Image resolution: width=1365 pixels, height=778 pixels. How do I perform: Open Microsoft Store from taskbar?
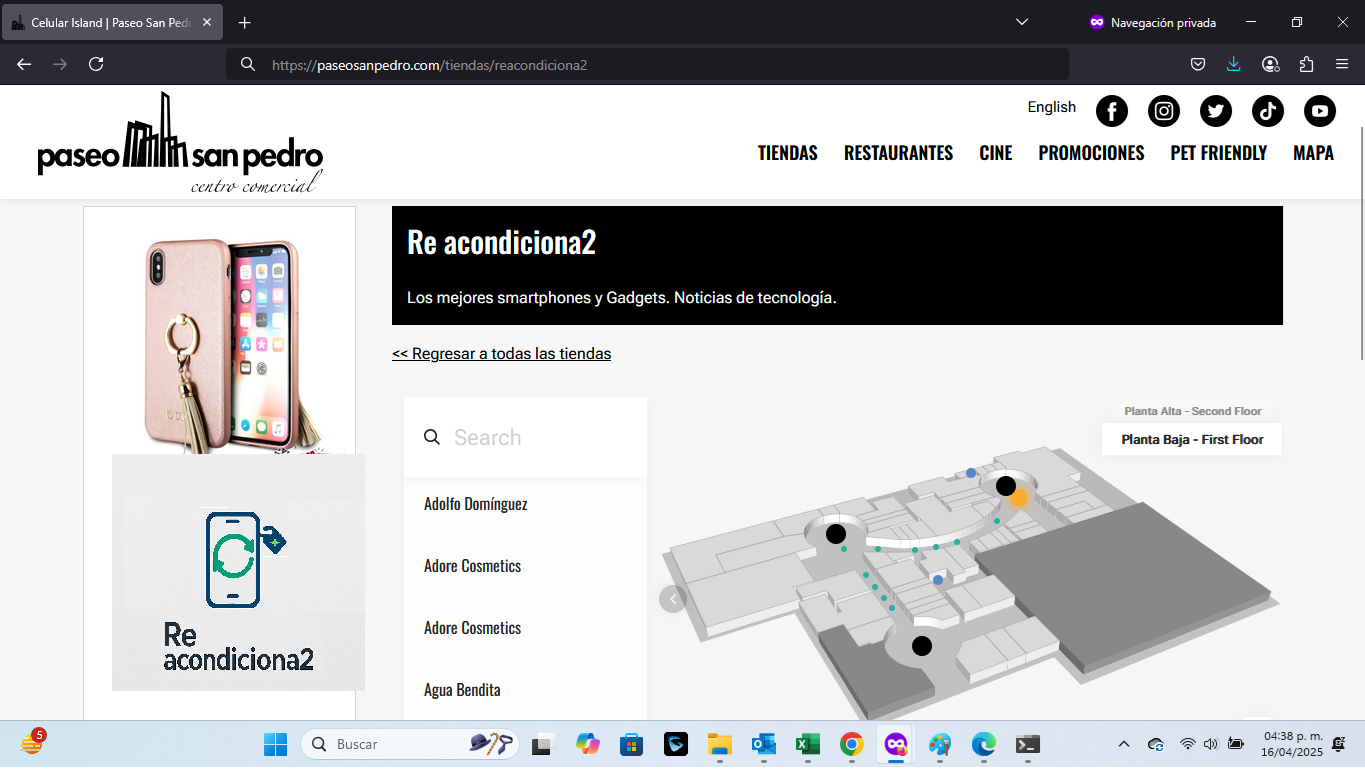click(x=631, y=745)
